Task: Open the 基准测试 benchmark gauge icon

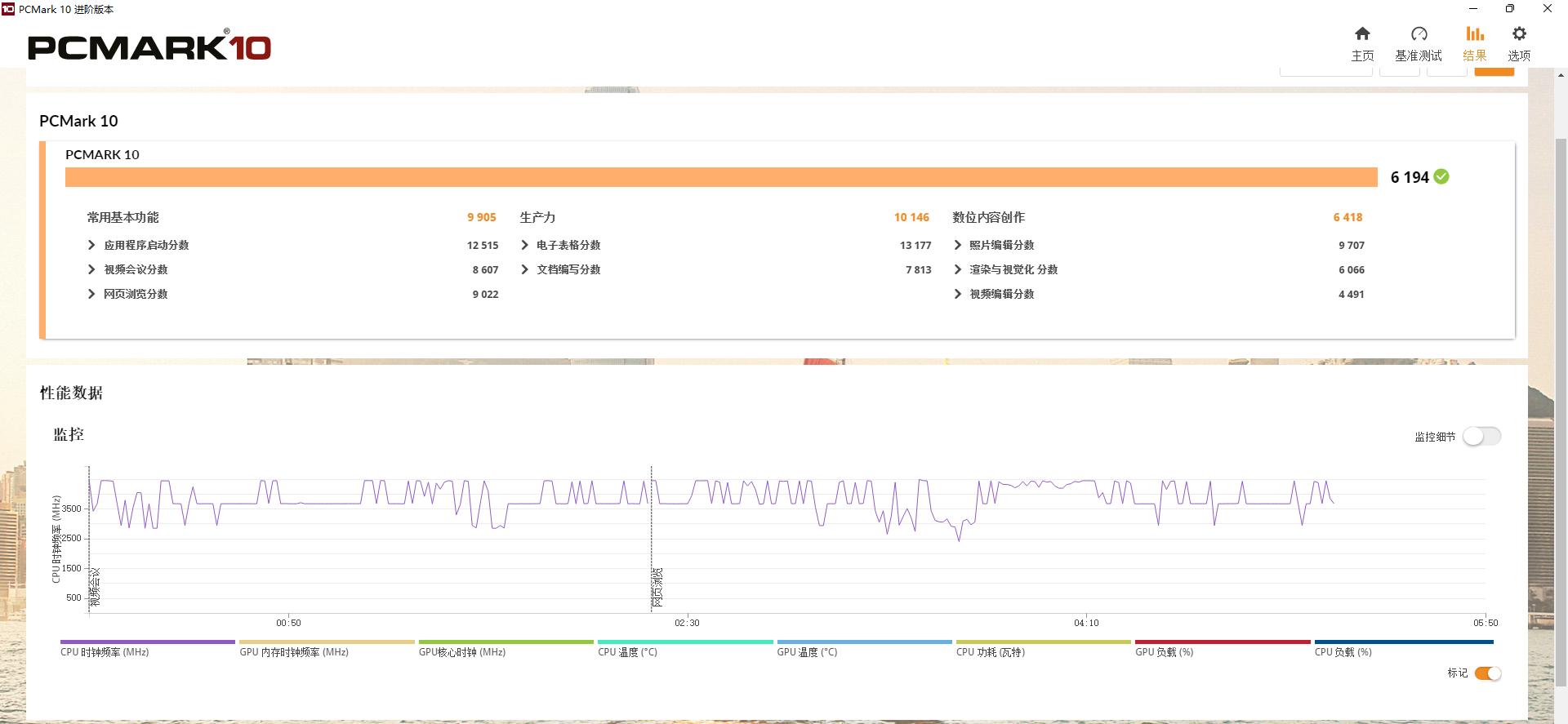Action: [1419, 34]
